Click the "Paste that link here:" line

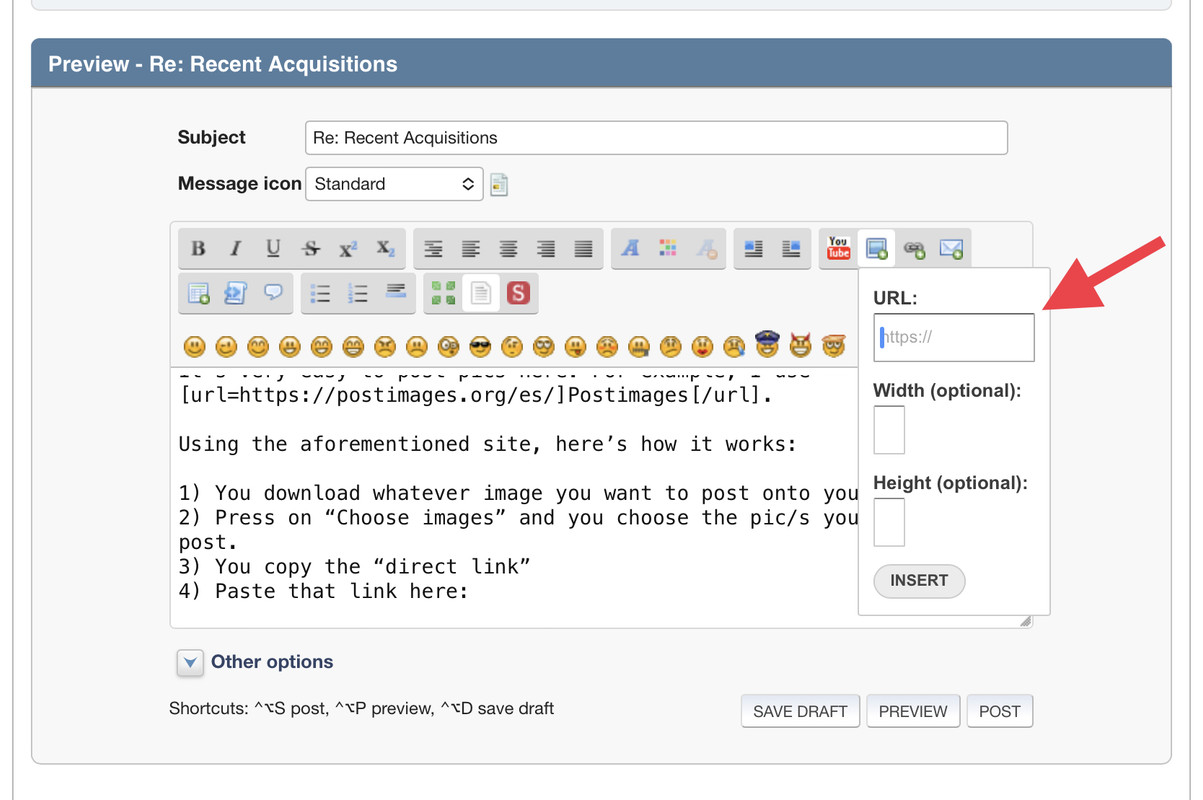[323, 591]
